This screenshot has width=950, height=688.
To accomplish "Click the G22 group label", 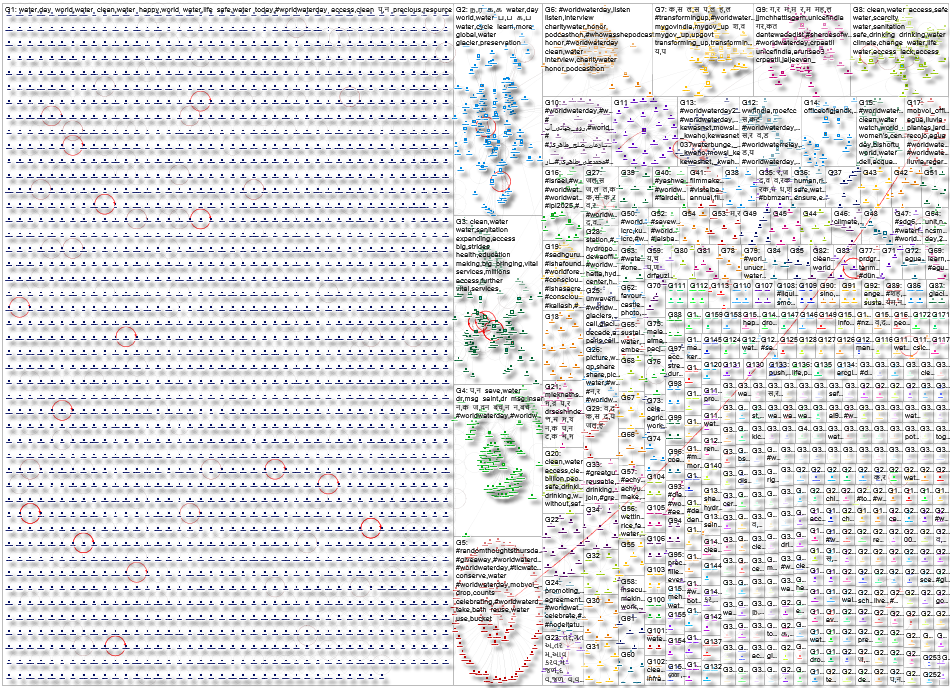I will tap(552, 520).
